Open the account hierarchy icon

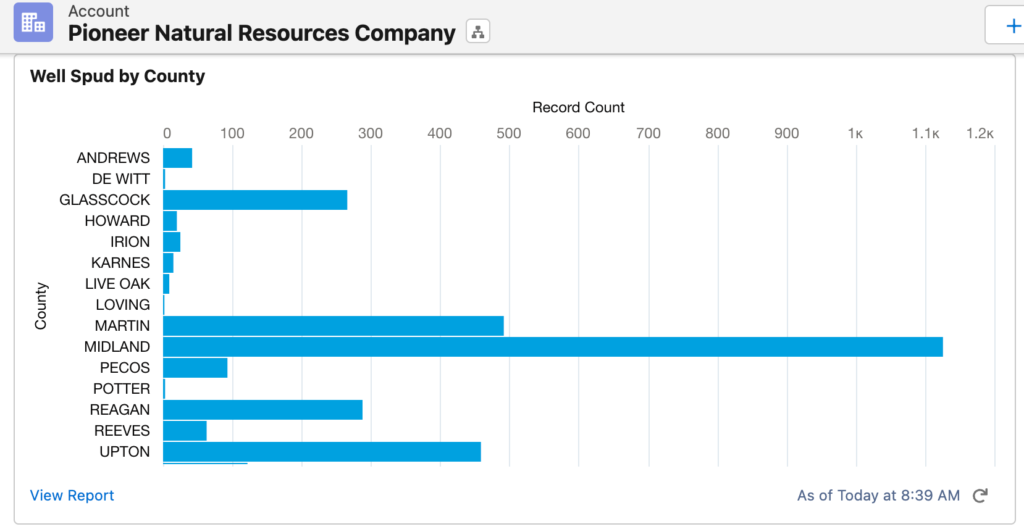tap(478, 31)
